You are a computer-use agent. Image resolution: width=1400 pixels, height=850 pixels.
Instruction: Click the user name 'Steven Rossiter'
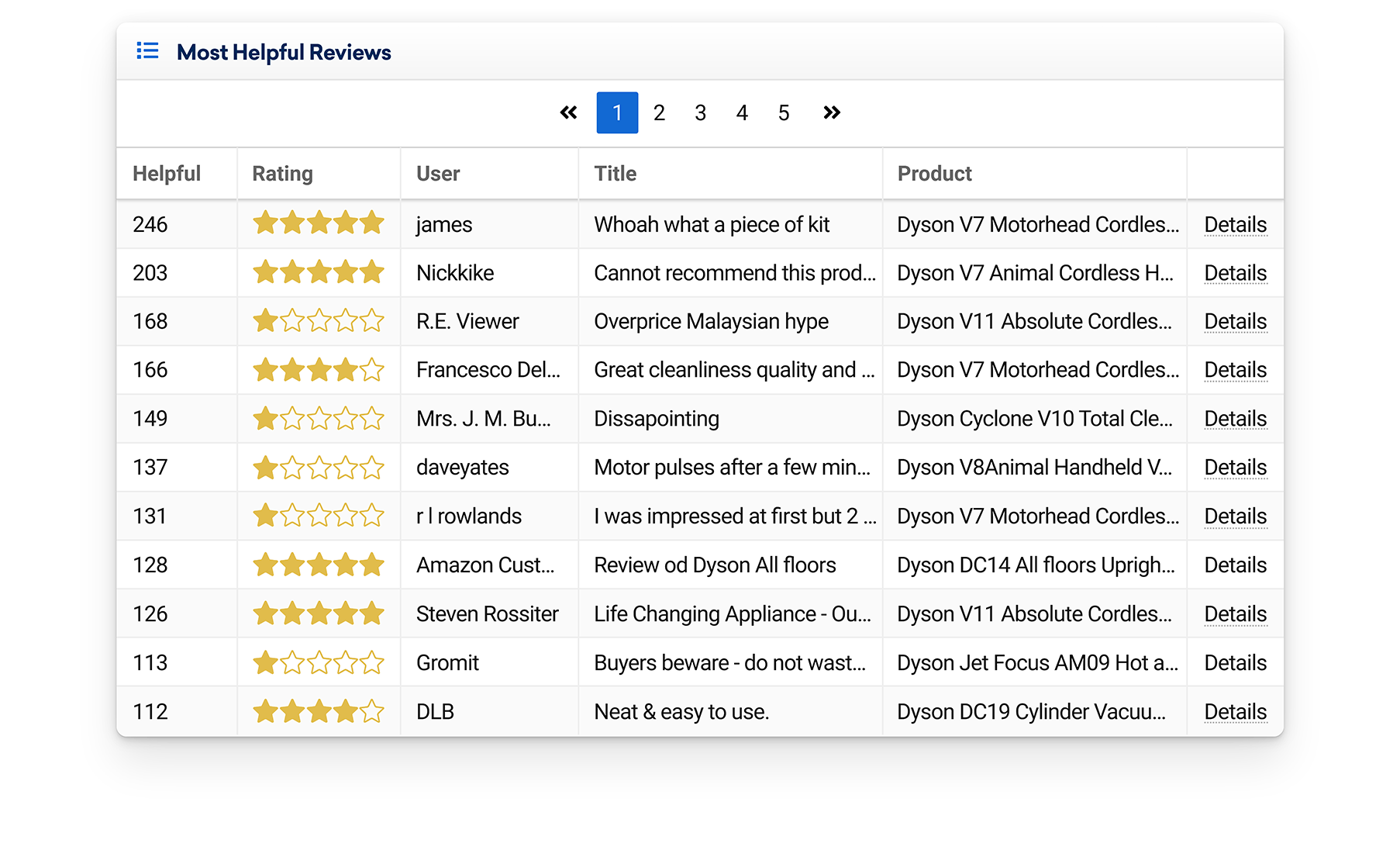[487, 614]
